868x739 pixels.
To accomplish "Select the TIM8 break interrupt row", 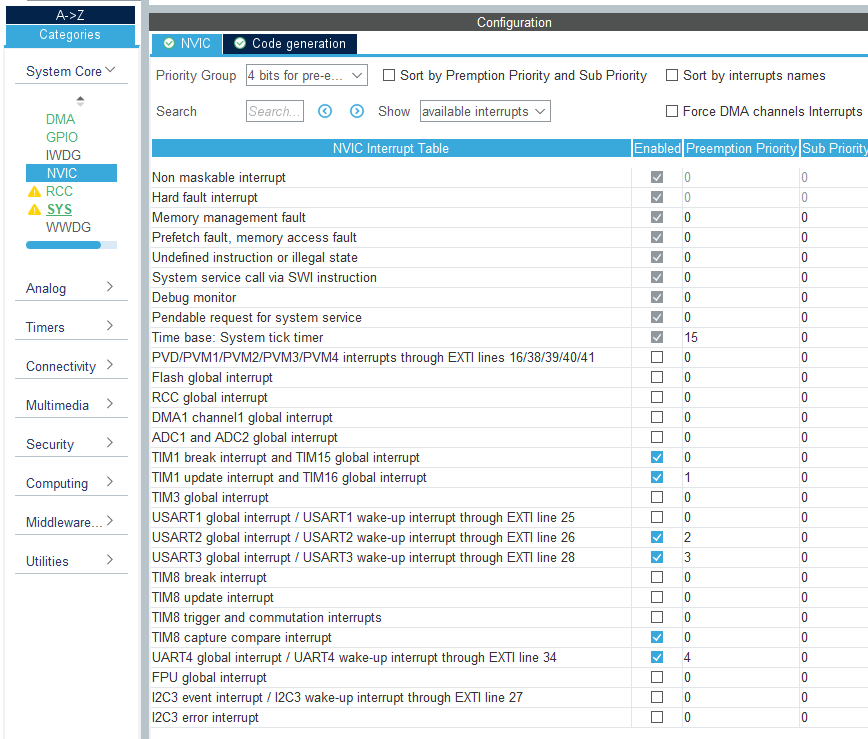I will [x=509, y=577].
